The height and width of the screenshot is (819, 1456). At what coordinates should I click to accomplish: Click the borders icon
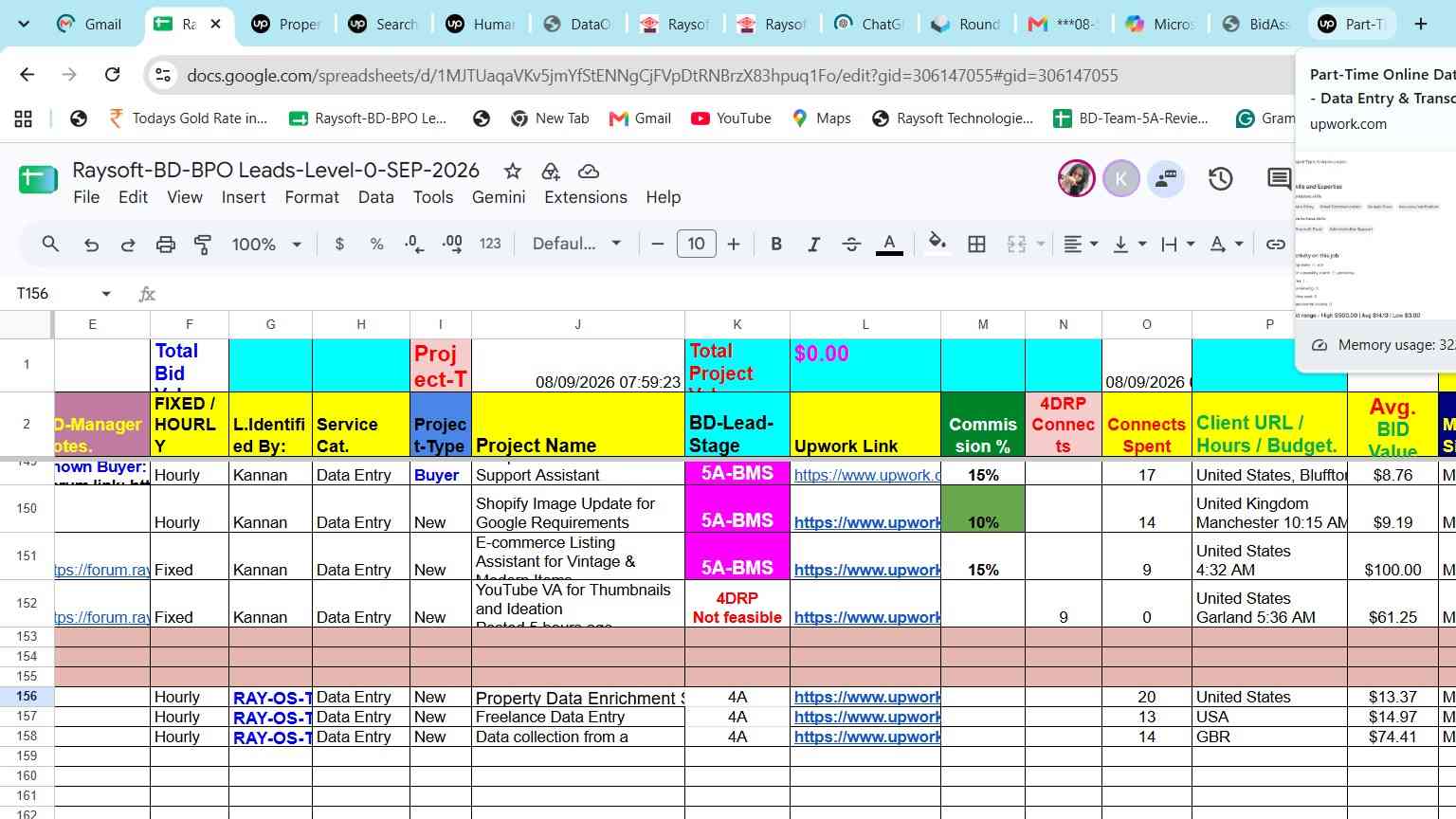point(976,245)
